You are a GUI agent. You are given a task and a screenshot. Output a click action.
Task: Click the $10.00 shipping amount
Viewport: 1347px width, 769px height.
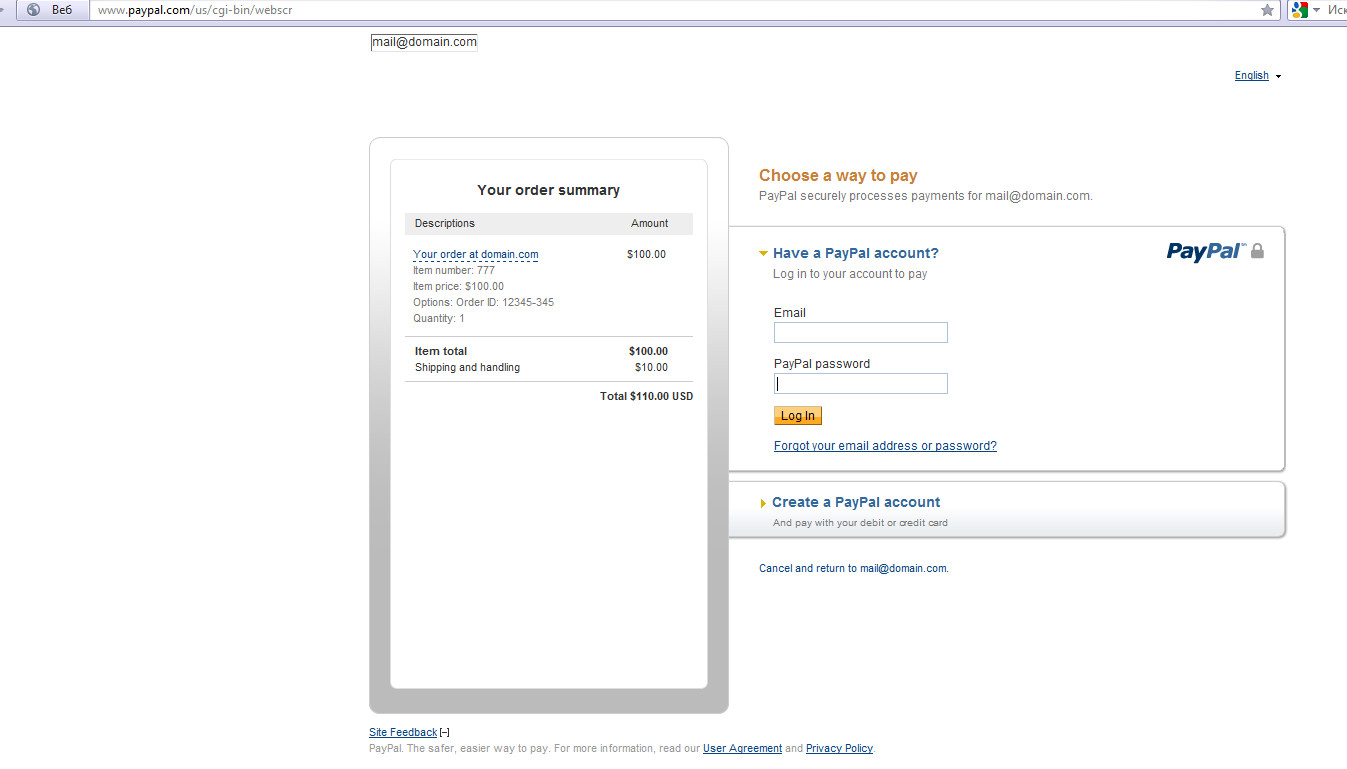click(651, 367)
